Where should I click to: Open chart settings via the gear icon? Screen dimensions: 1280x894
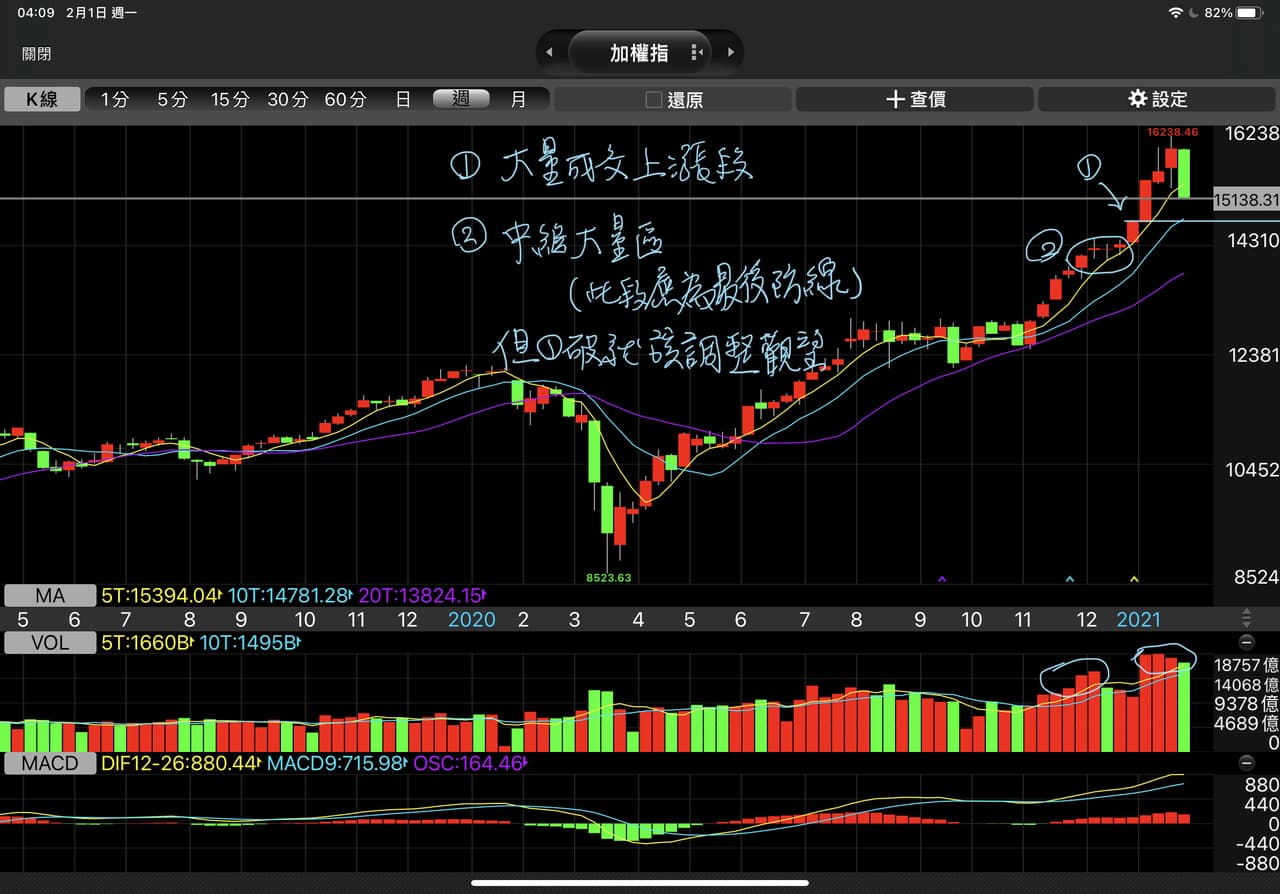tap(1139, 99)
